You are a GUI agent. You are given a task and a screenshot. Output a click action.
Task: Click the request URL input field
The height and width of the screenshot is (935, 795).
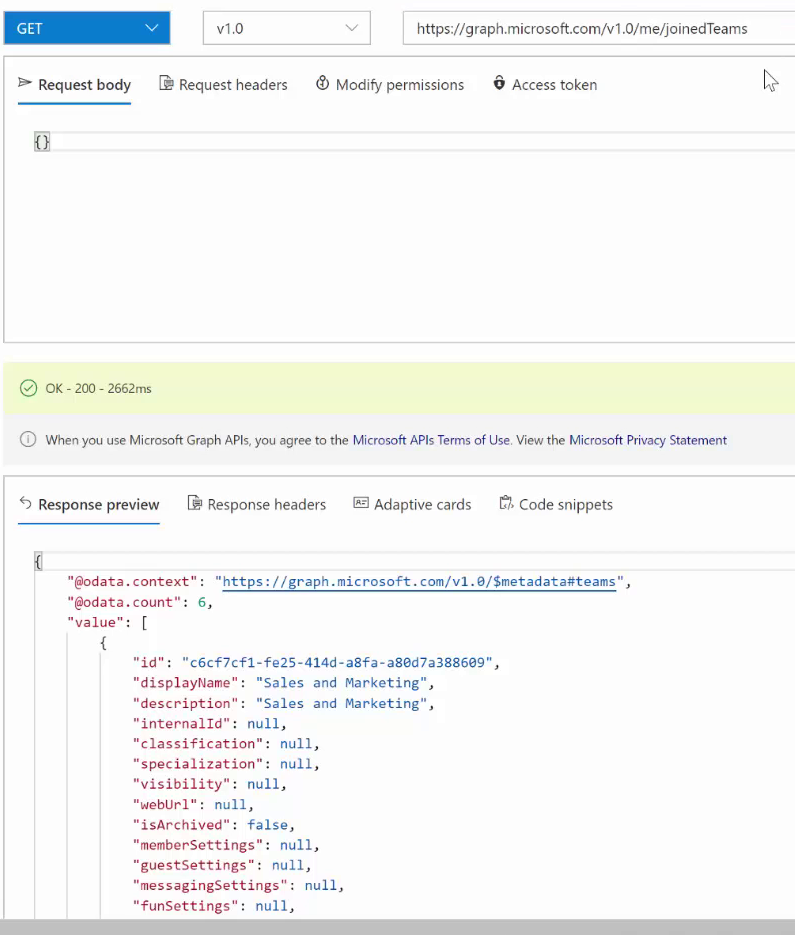coord(599,28)
